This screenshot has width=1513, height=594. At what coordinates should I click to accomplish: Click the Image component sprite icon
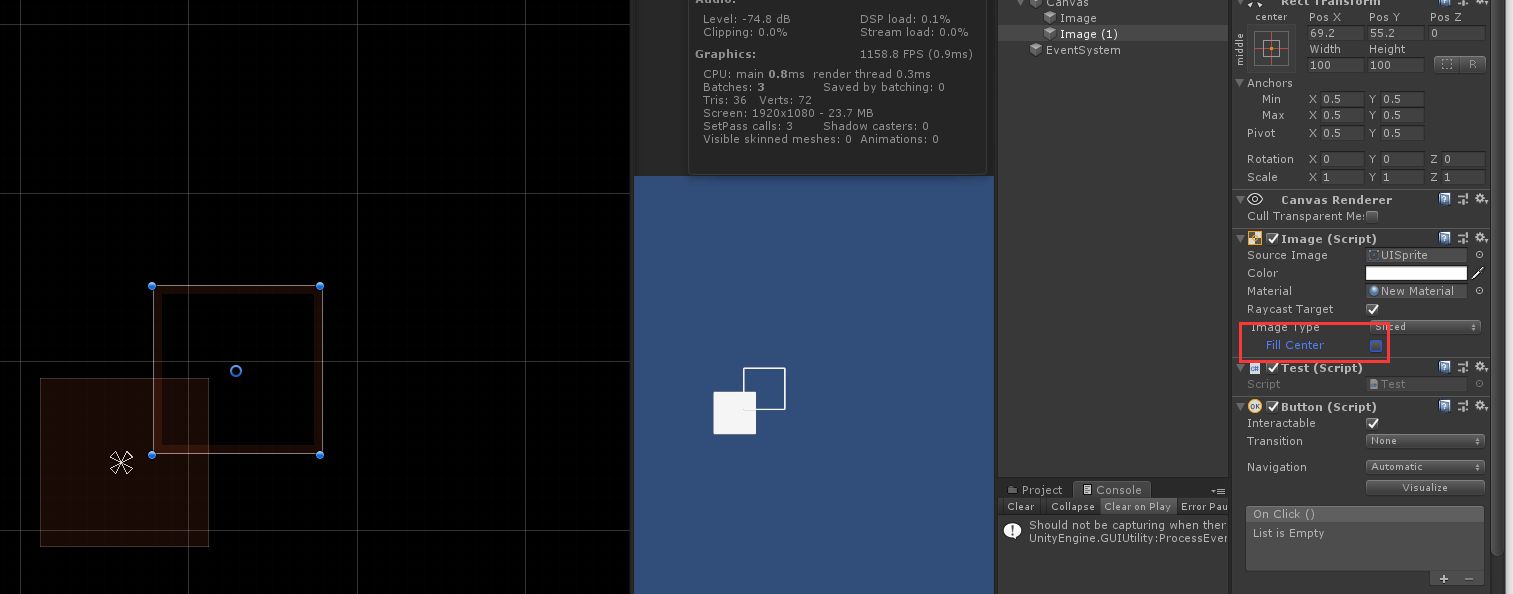click(x=1254, y=238)
